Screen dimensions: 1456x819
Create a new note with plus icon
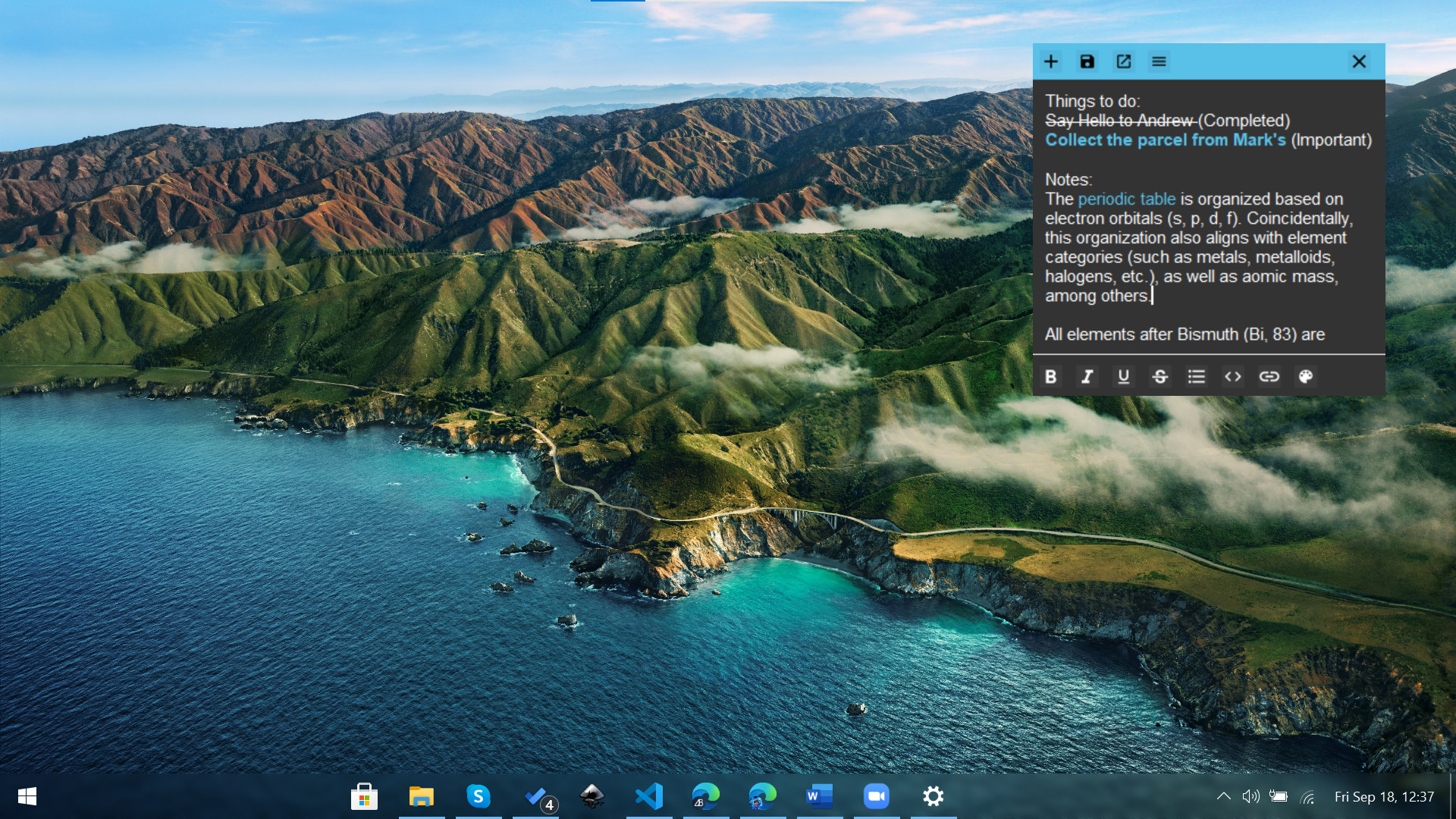click(x=1051, y=61)
